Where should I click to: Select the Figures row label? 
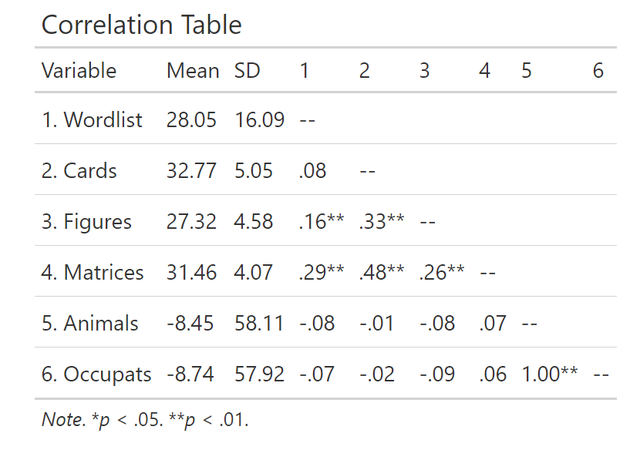[x=86, y=222]
